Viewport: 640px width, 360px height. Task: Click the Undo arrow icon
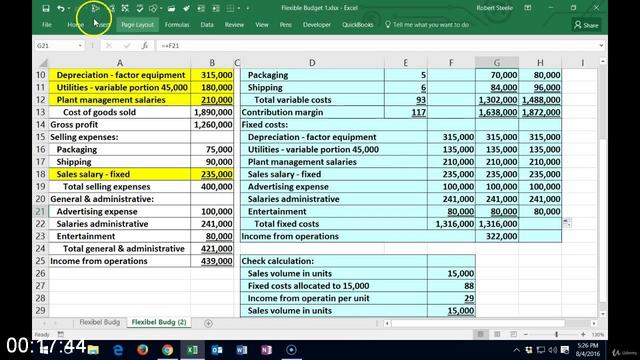(x=61, y=8)
